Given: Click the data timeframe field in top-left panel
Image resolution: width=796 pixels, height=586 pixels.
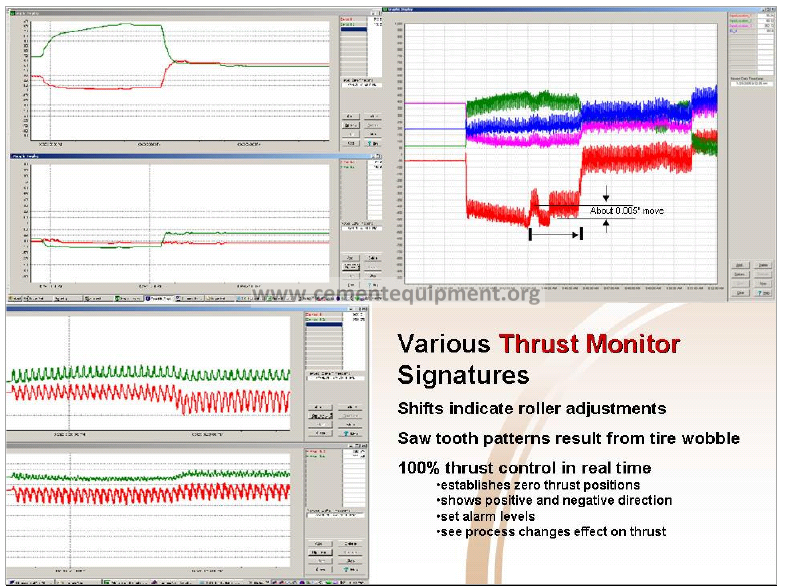Looking at the screenshot, I should coord(360,87).
